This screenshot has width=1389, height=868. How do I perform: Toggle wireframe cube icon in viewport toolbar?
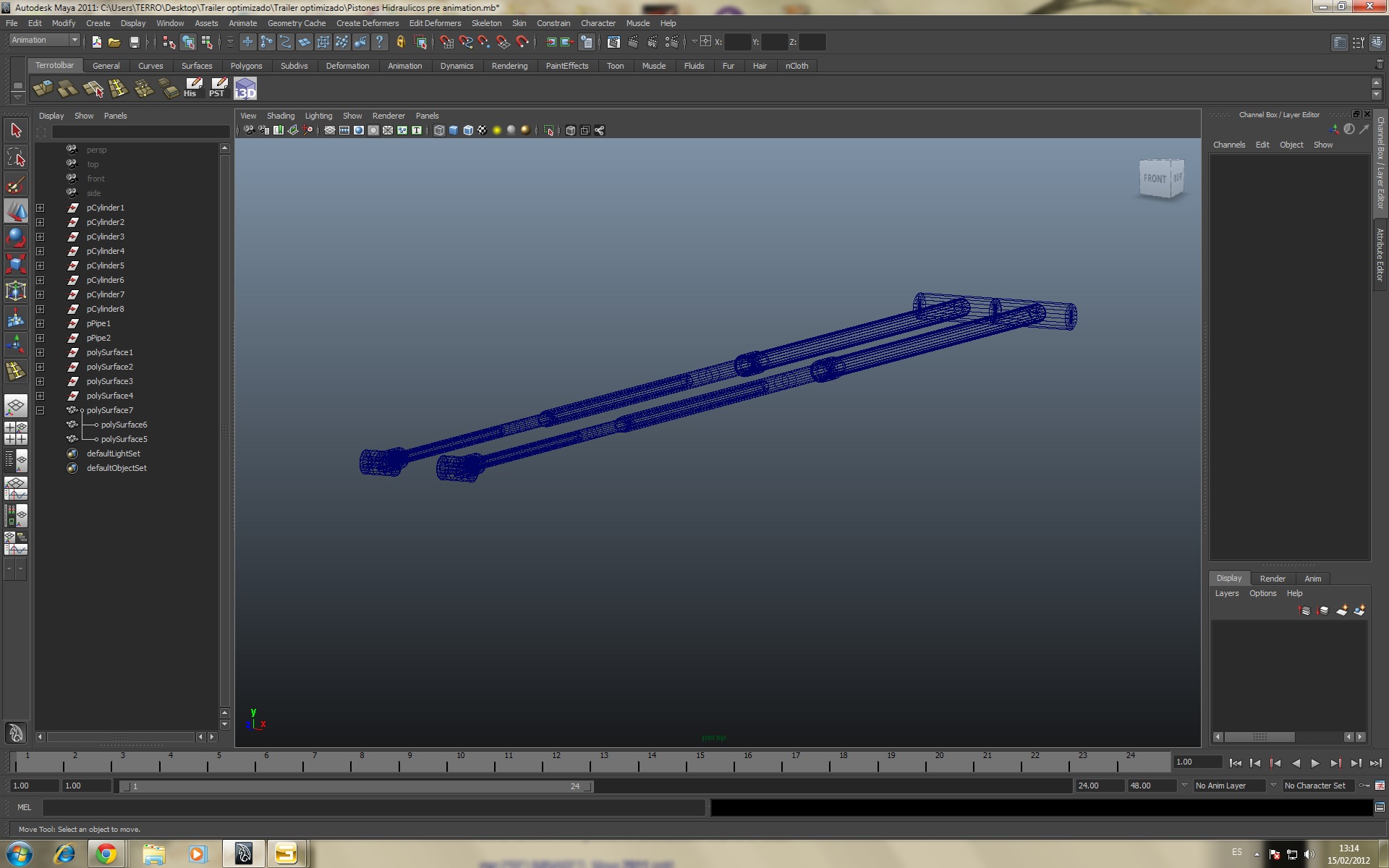click(439, 130)
